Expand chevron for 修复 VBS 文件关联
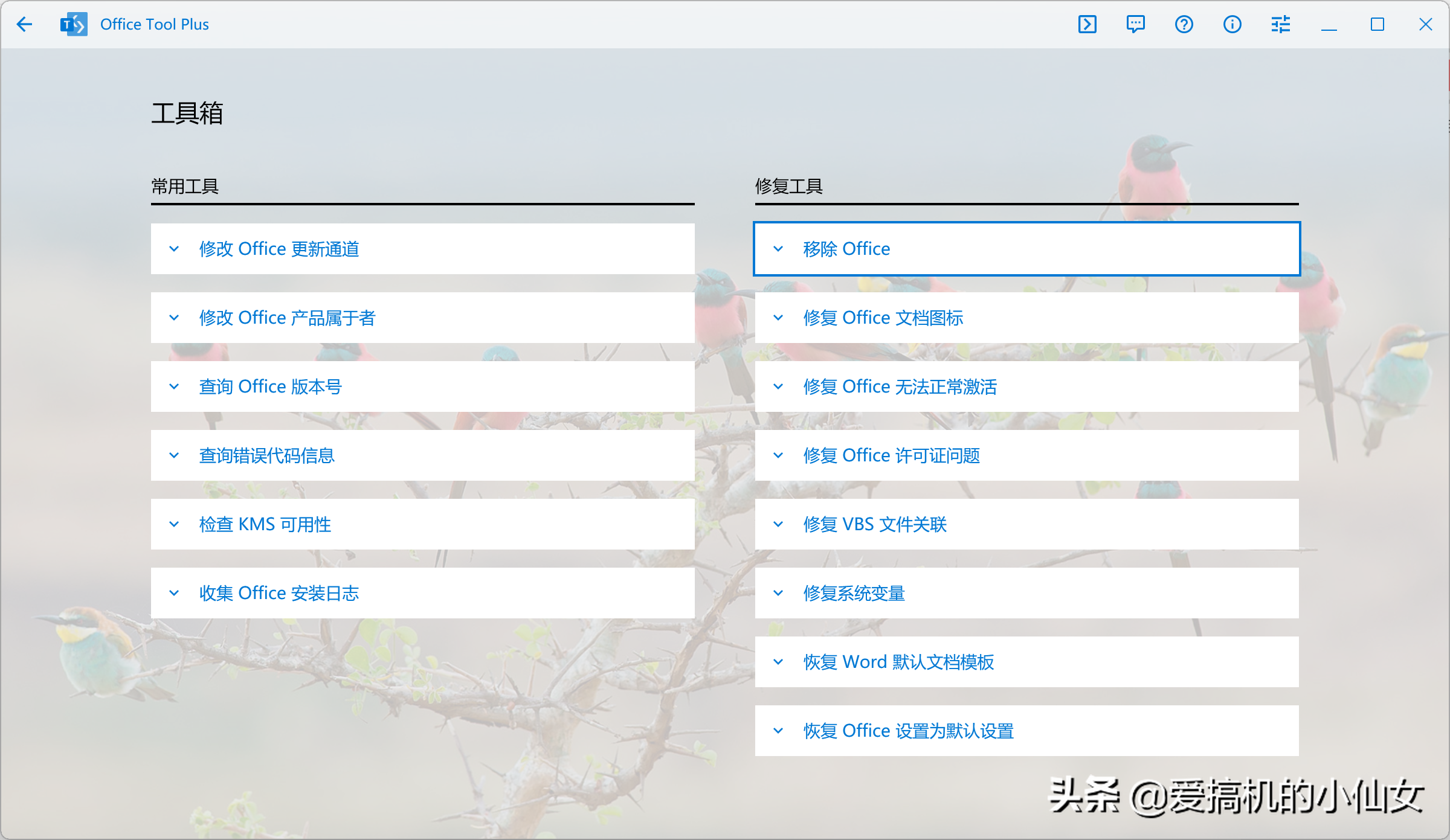 coord(778,524)
